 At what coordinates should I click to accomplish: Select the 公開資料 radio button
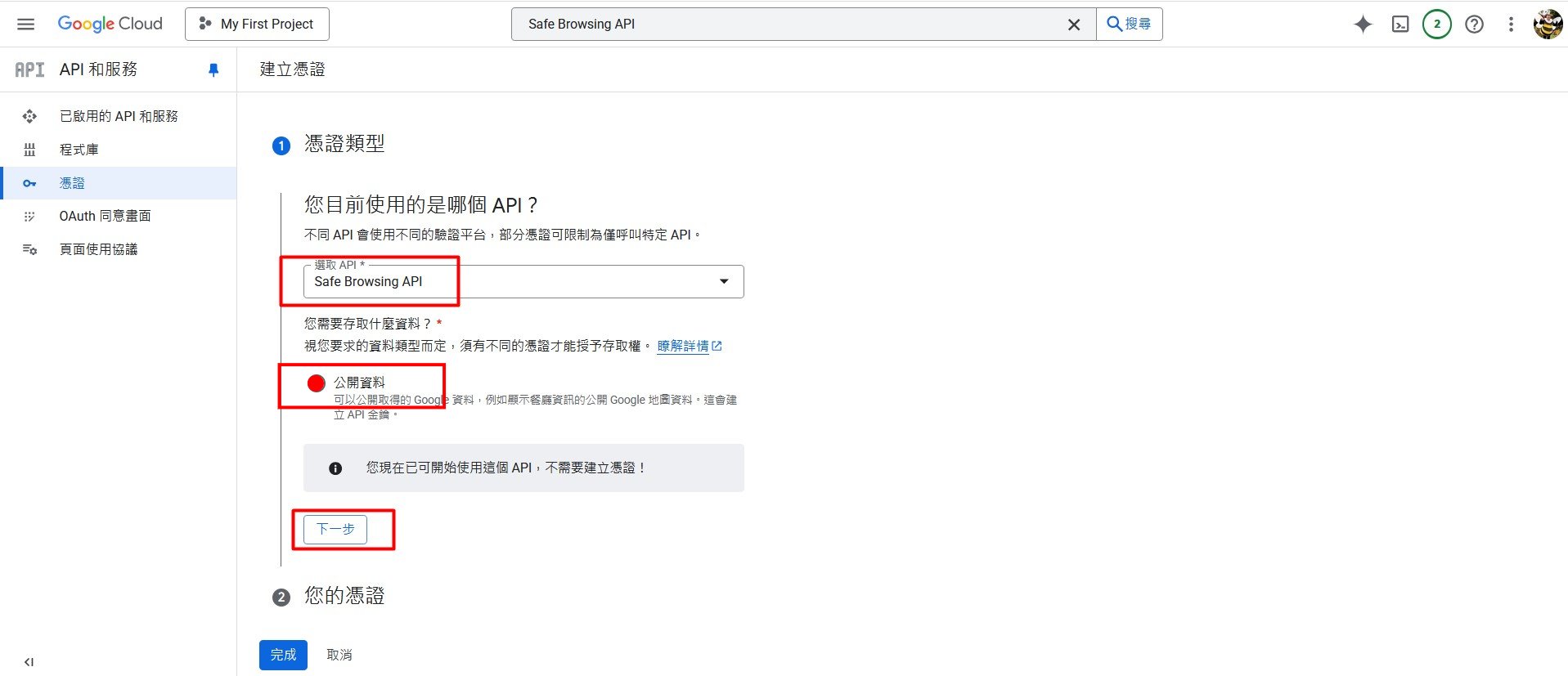[317, 383]
